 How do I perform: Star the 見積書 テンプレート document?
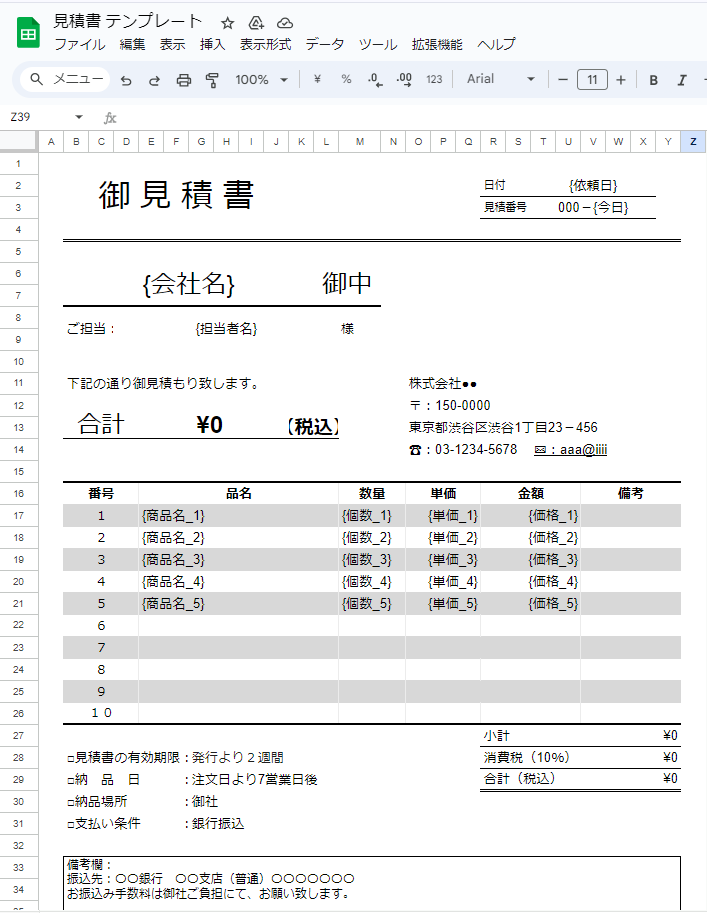pyautogui.click(x=228, y=23)
